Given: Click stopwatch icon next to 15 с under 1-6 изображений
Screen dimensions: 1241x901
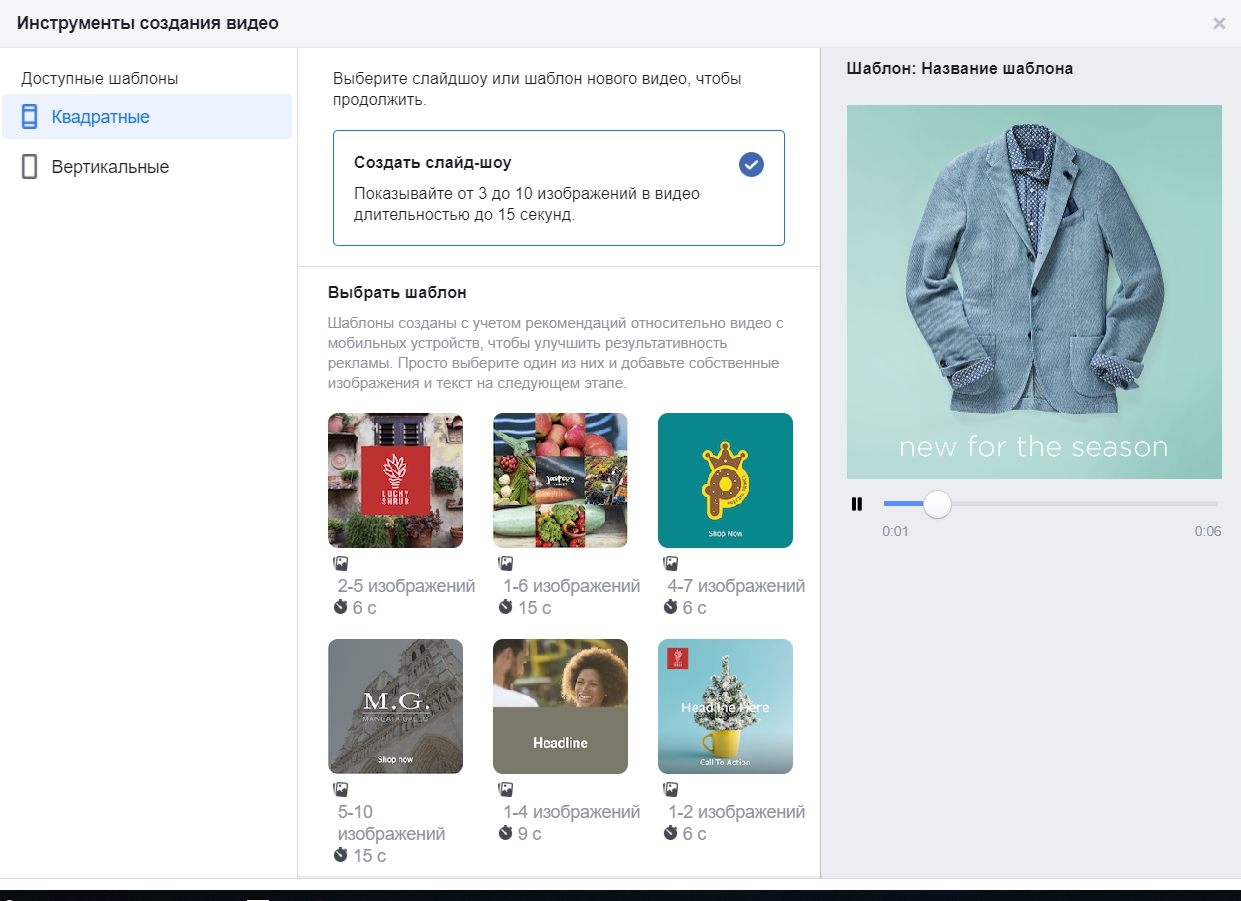Looking at the screenshot, I should (506, 607).
